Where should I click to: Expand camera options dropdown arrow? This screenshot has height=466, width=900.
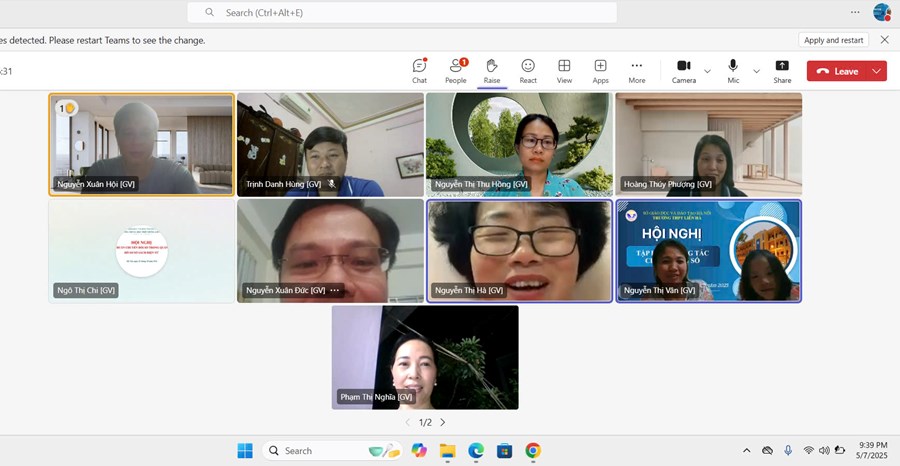coord(707,71)
